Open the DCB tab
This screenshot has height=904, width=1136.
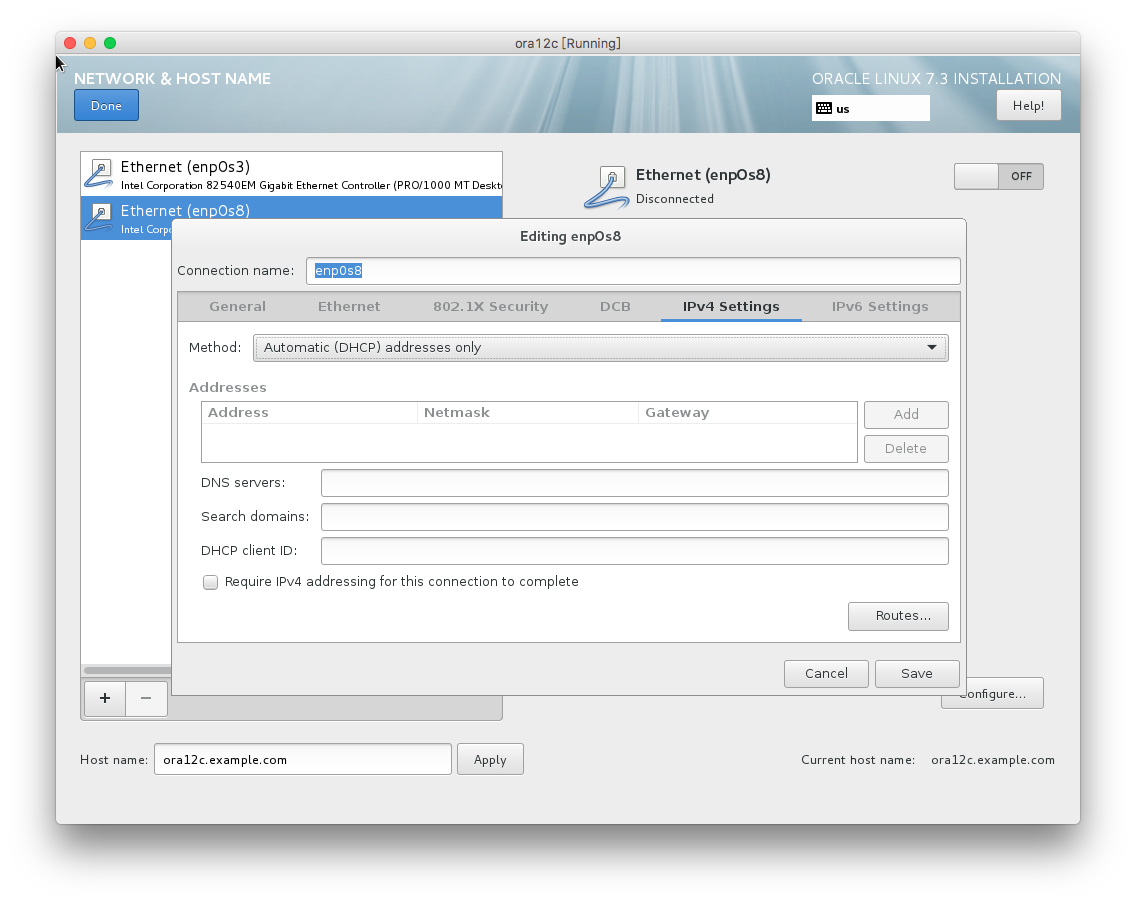[x=615, y=306]
